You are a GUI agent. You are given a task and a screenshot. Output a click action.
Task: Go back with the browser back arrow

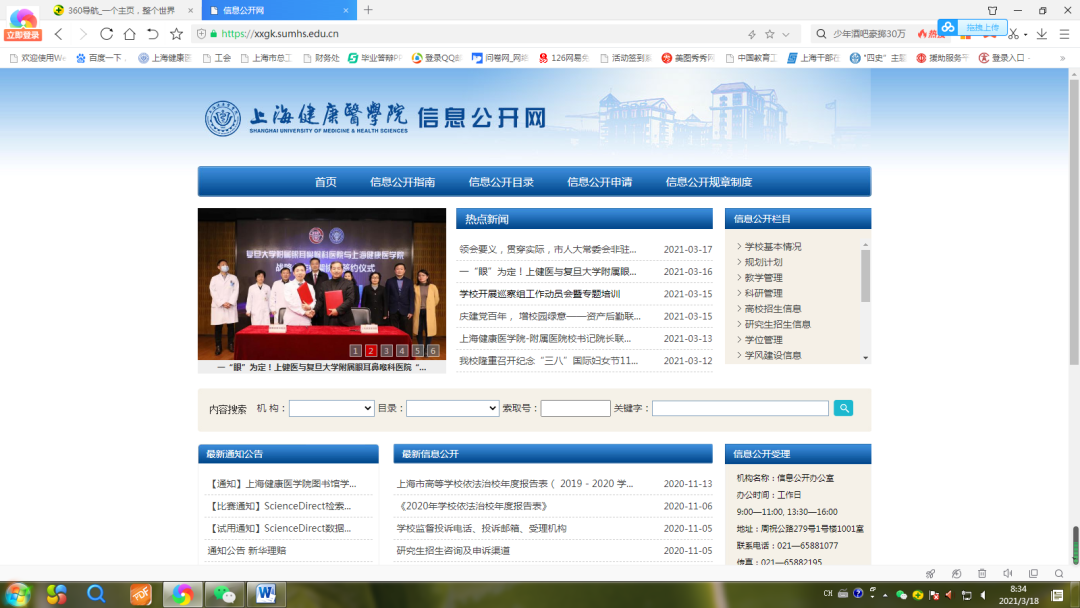(x=59, y=34)
